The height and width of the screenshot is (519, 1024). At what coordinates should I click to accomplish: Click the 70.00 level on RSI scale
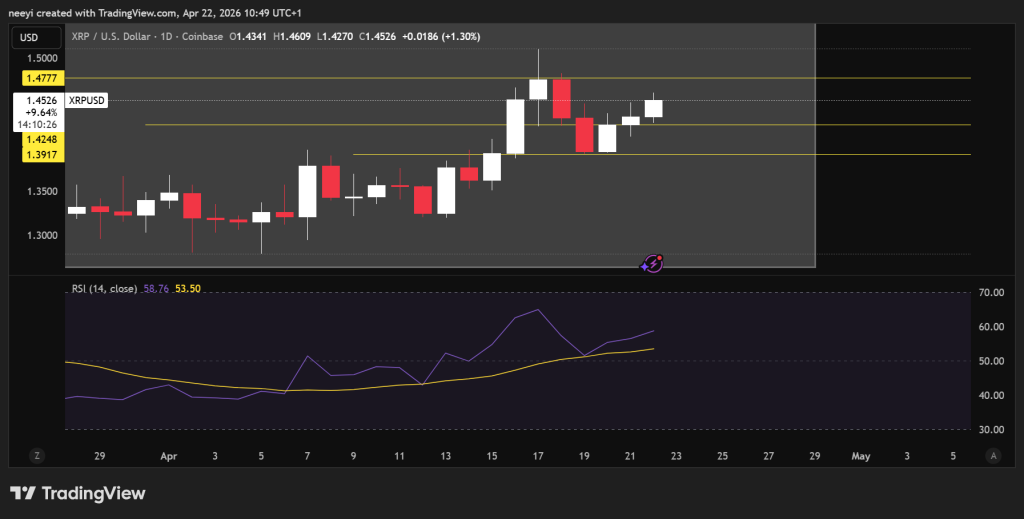tap(992, 293)
